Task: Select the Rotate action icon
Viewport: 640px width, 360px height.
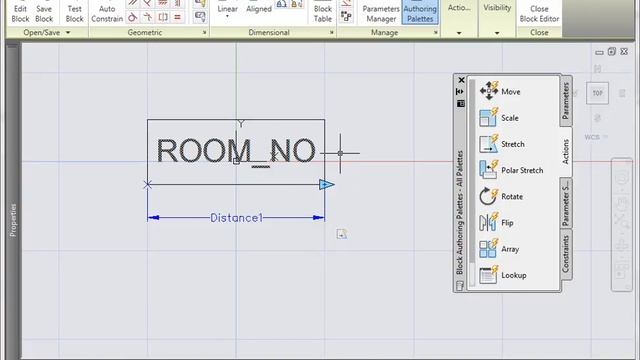Action: [x=488, y=196]
